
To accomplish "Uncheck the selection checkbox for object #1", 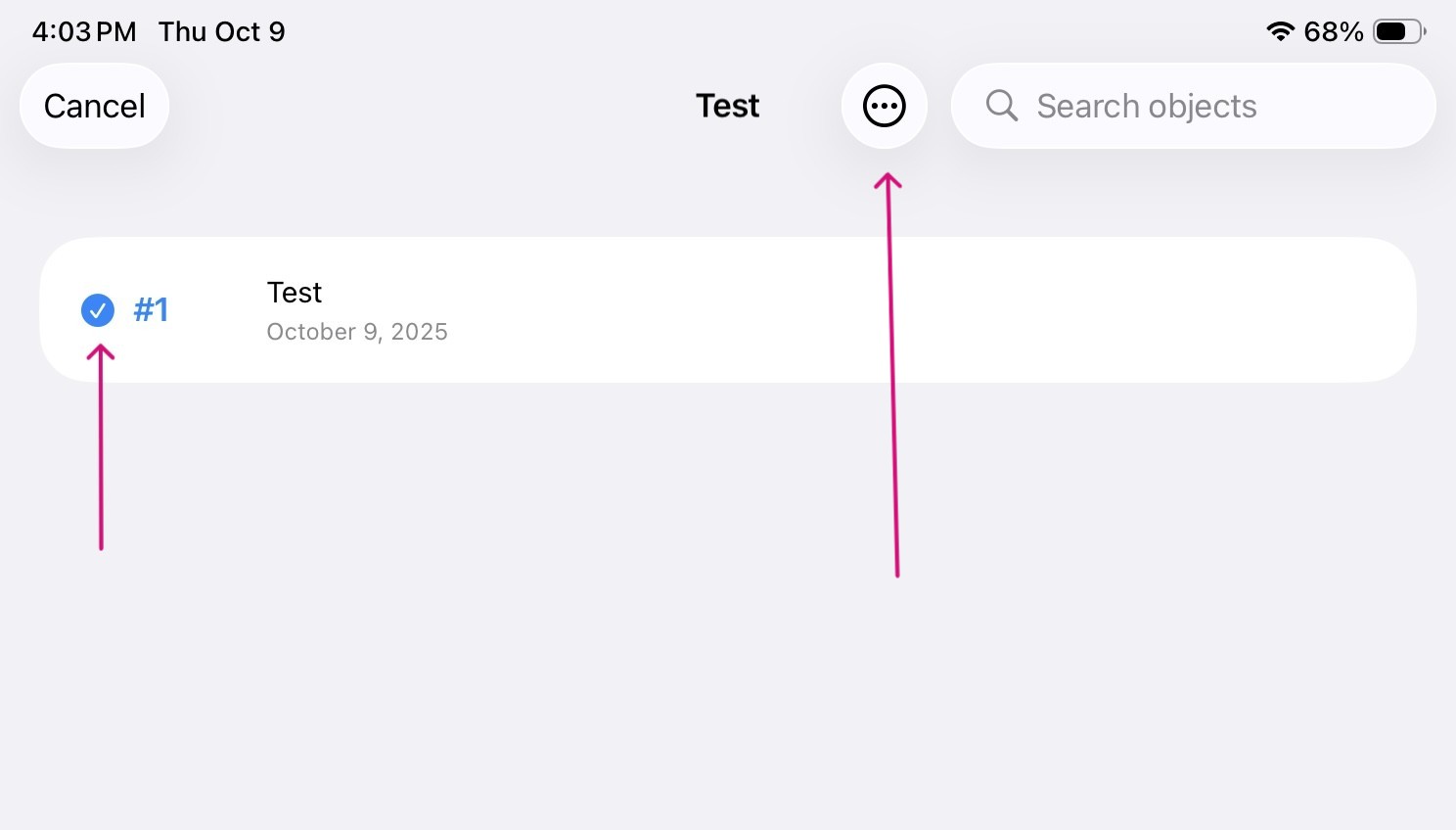I will [x=97, y=310].
